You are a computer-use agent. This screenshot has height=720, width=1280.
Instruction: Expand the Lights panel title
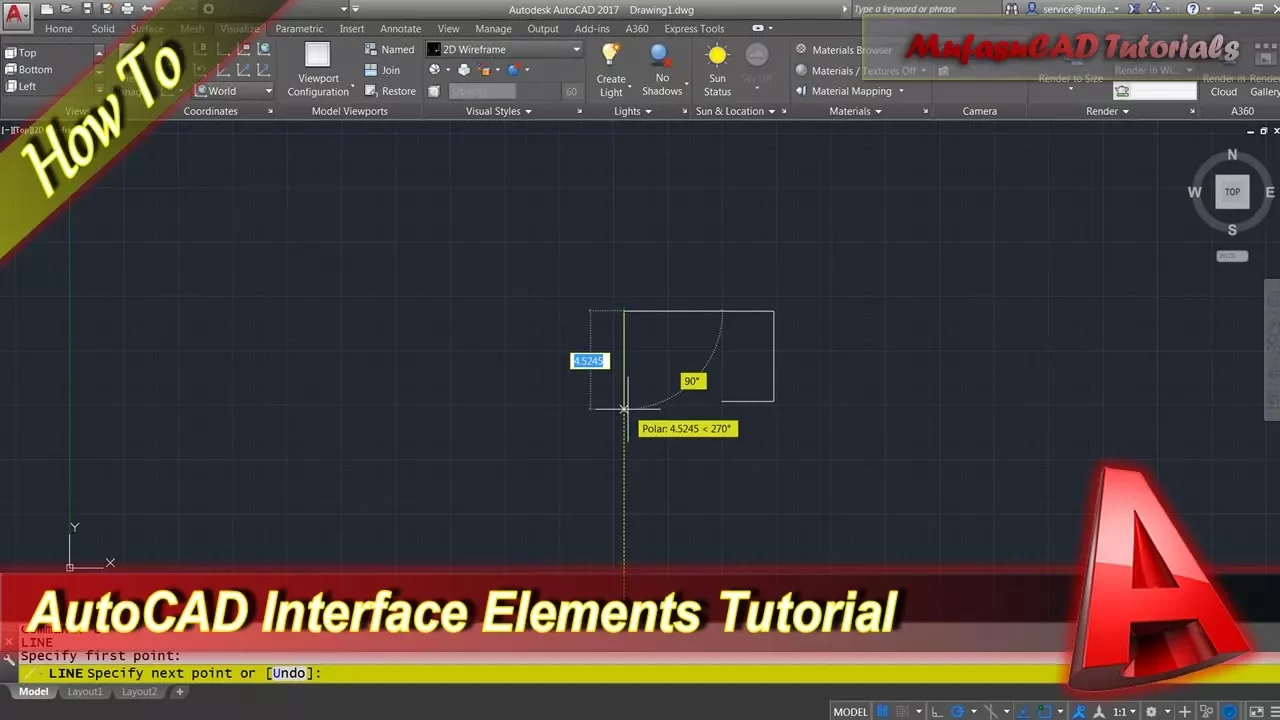pos(633,111)
